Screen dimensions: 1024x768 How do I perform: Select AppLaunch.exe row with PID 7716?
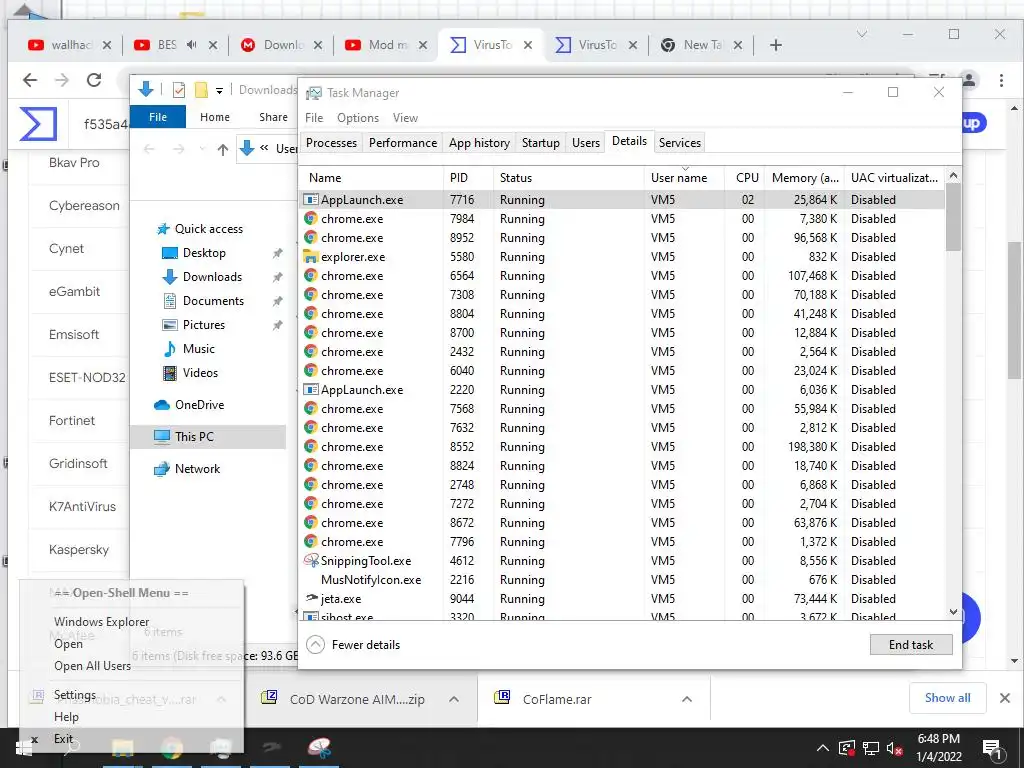click(622, 199)
